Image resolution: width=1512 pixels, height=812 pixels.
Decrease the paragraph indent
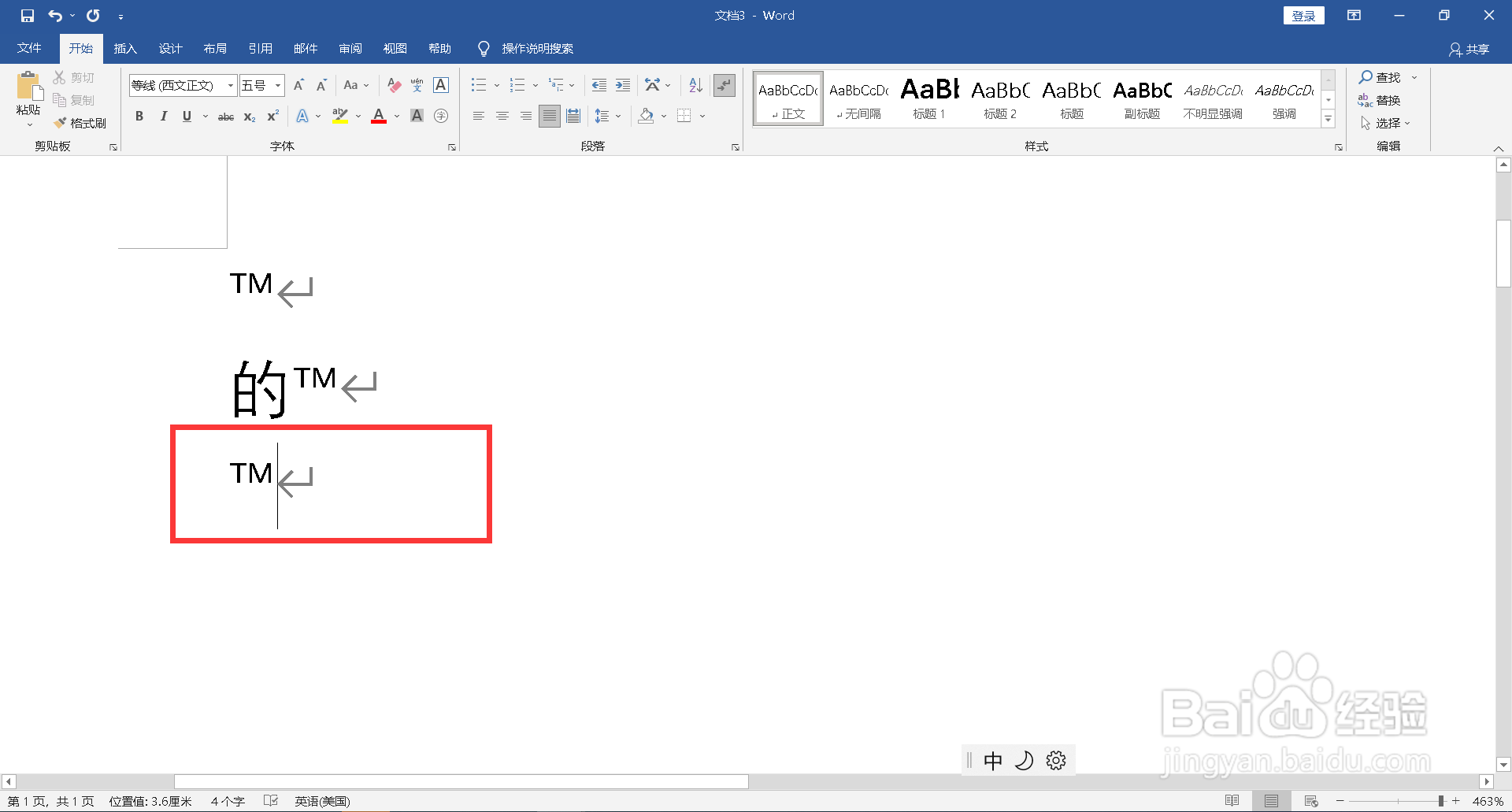[x=599, y=85]
